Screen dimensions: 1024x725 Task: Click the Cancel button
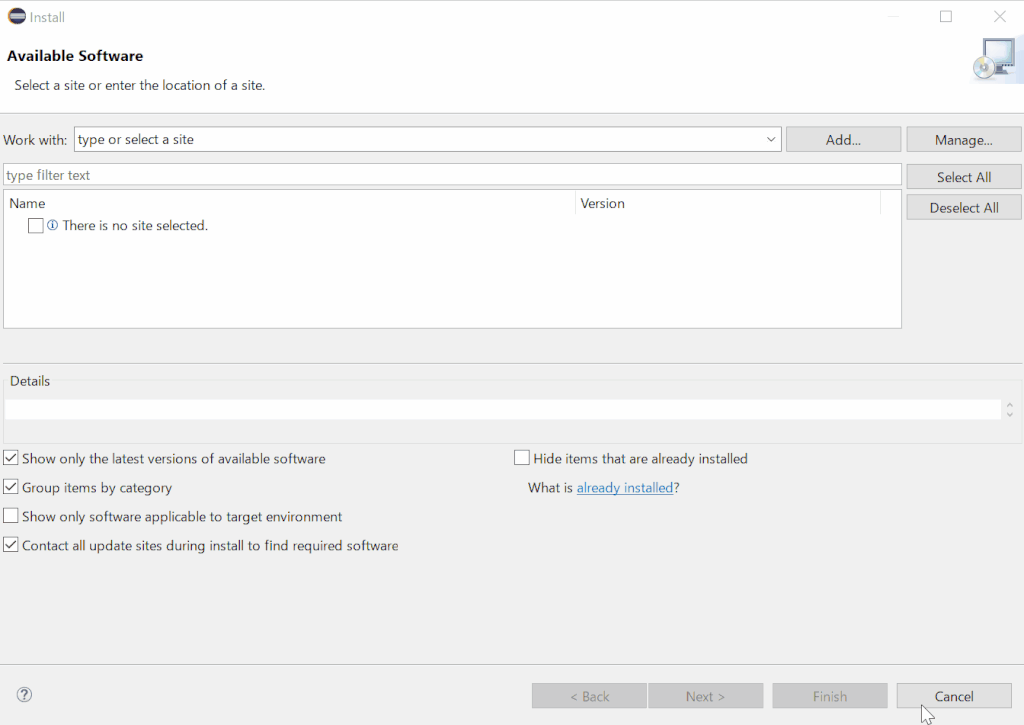(953, 696)
